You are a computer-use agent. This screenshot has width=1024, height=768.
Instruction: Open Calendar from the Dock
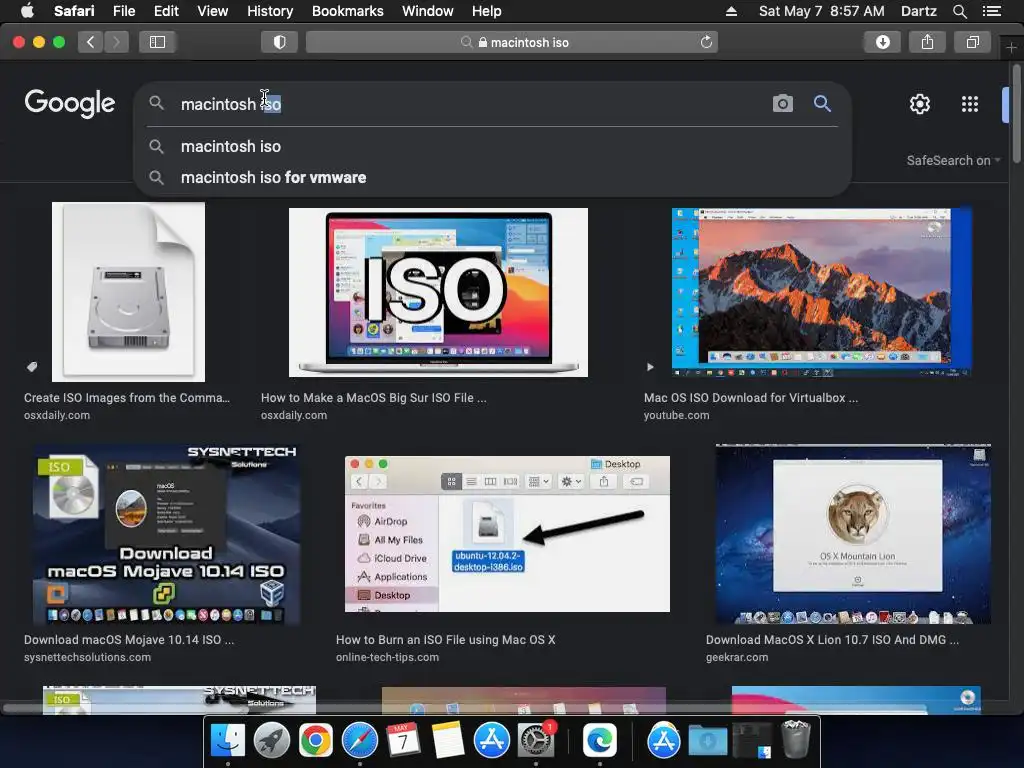[x=404, y=741]
